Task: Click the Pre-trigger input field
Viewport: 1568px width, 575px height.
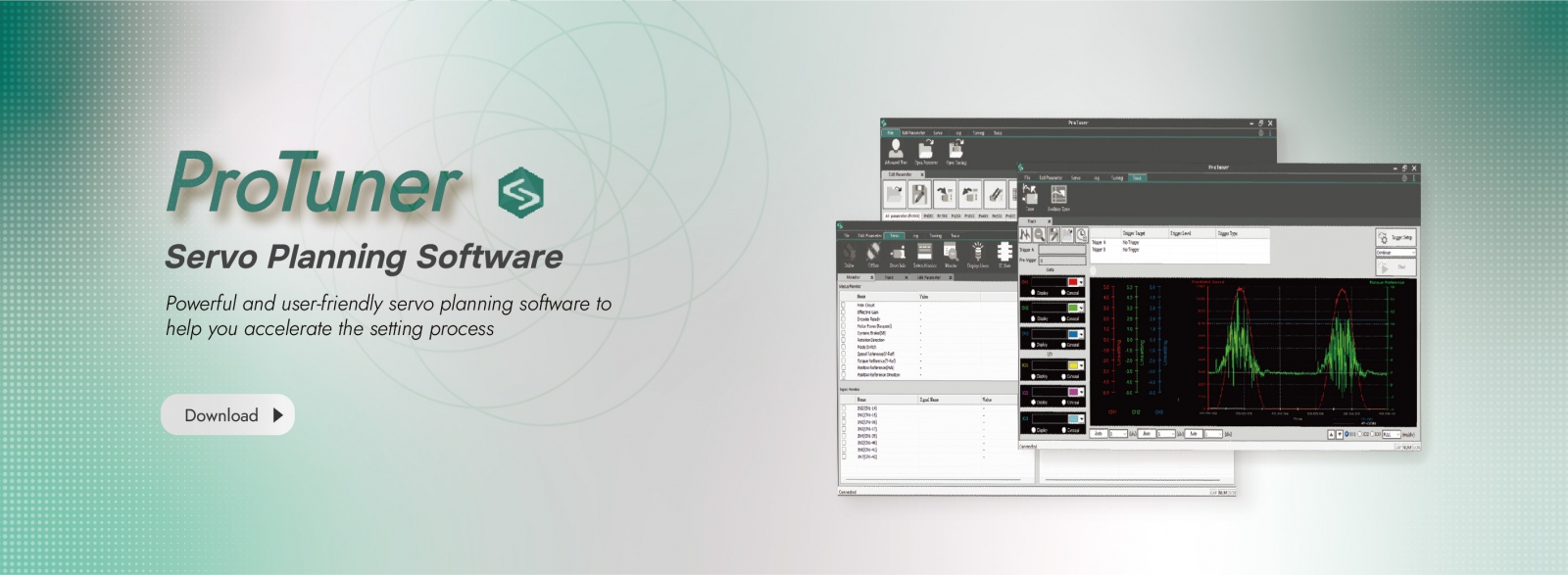Action: [1062, 261]
